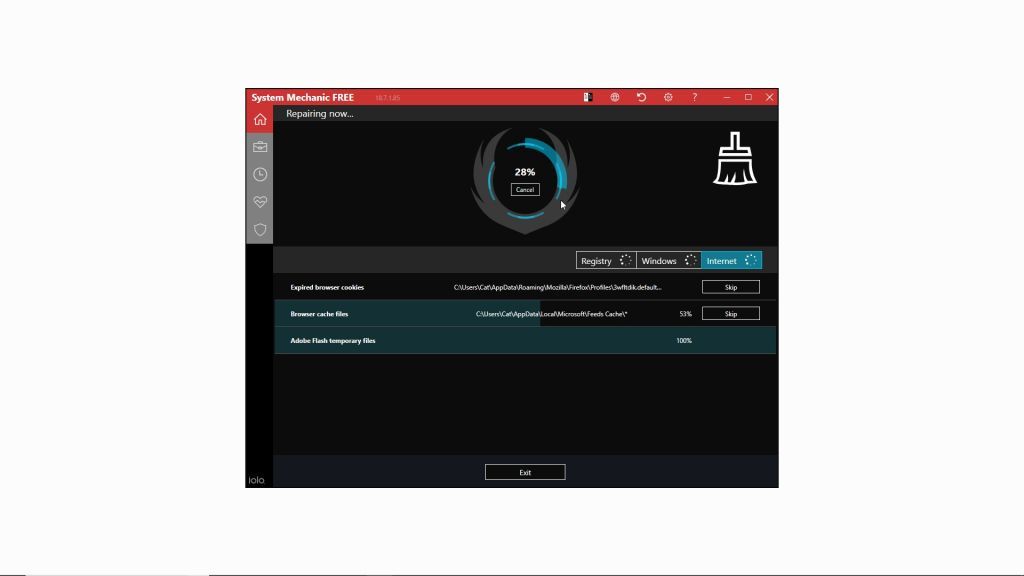Click the Firefox Profiles path text
The image size is (1024, 576).
[x=558, y=287]
